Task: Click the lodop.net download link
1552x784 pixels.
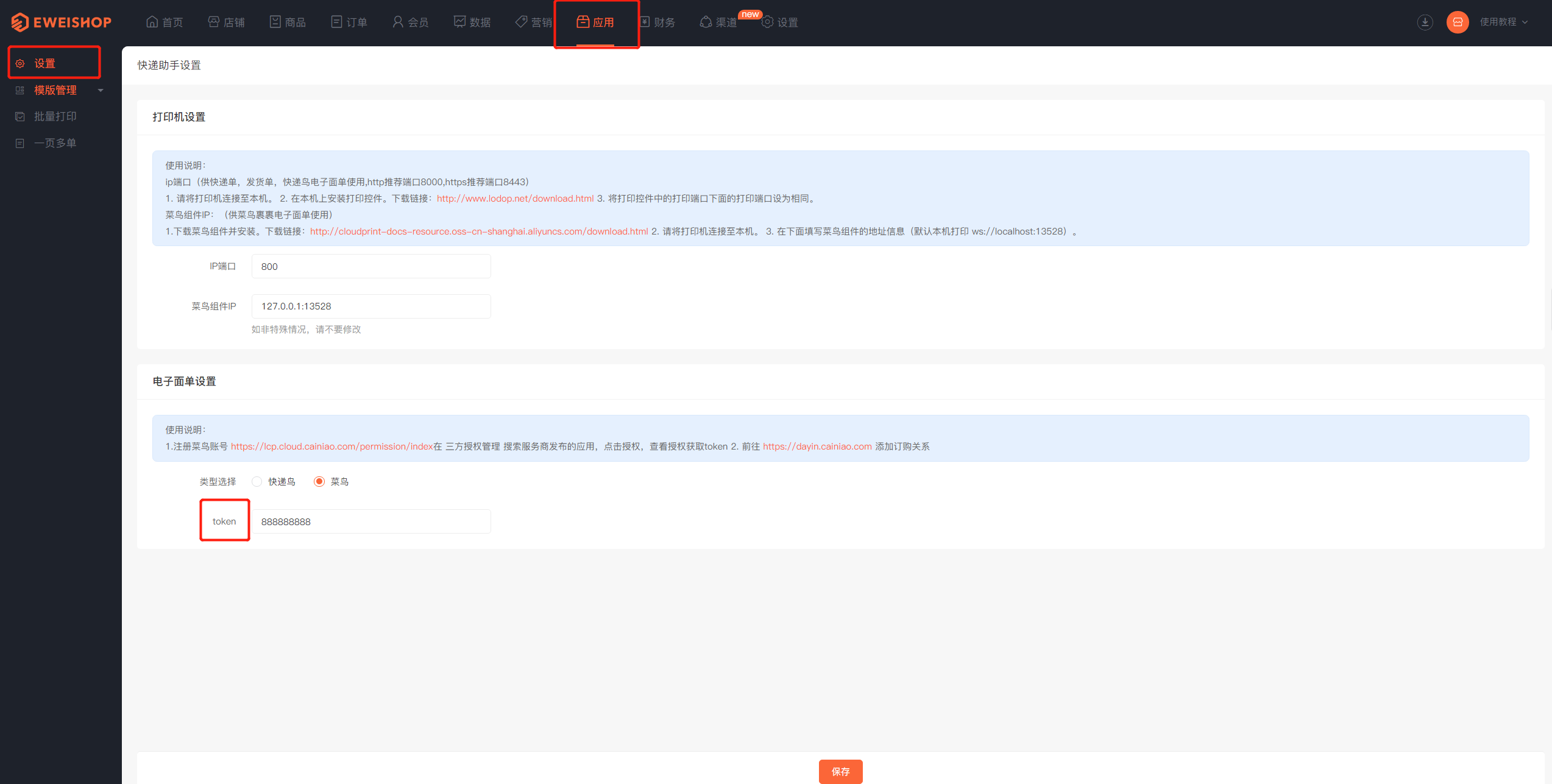Action: click(515, 199)
